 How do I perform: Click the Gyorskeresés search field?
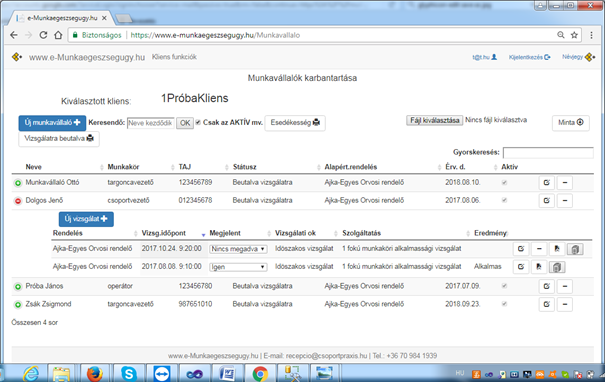point(548,153)
